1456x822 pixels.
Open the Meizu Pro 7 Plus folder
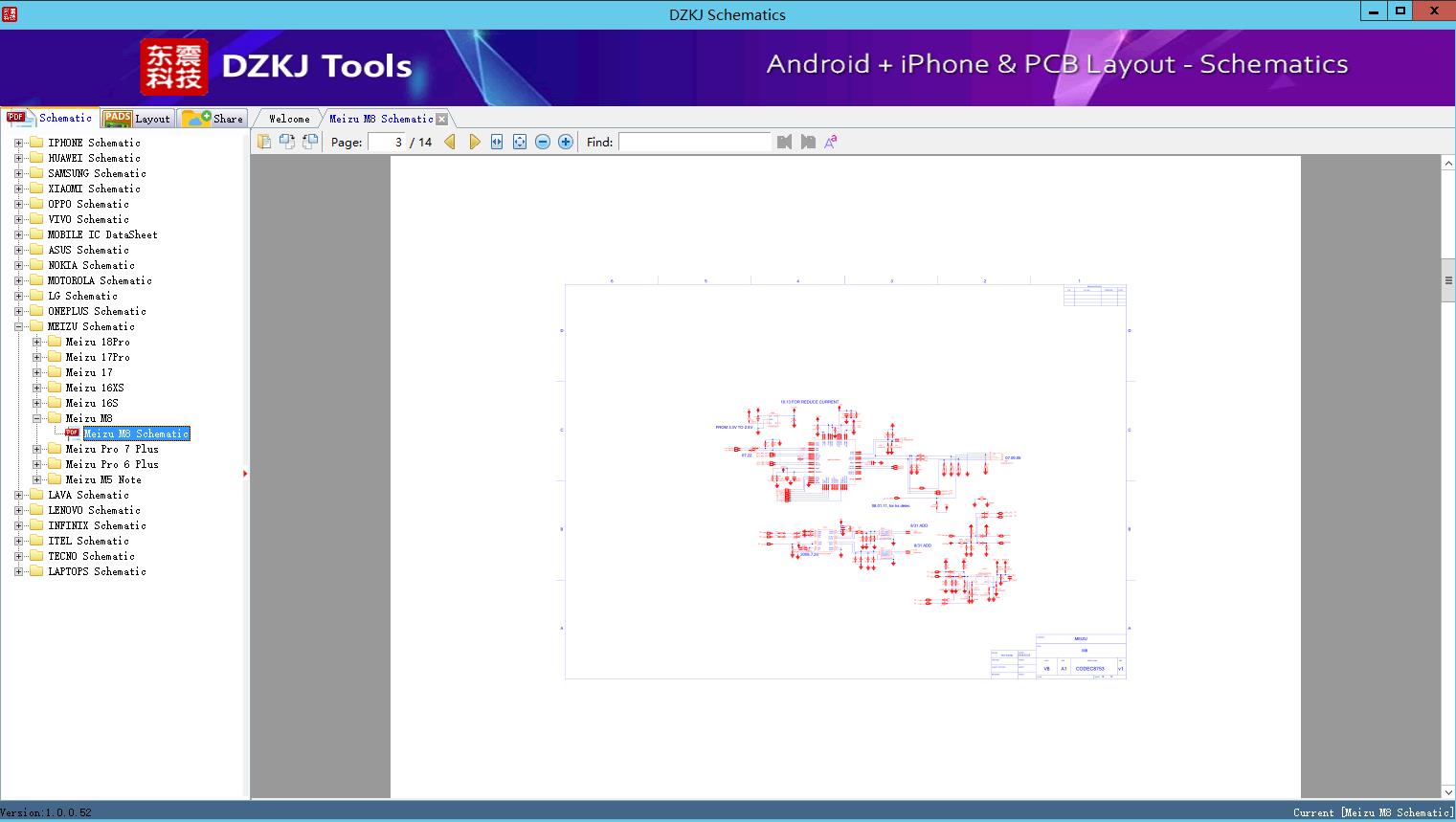tap(112, 449)
